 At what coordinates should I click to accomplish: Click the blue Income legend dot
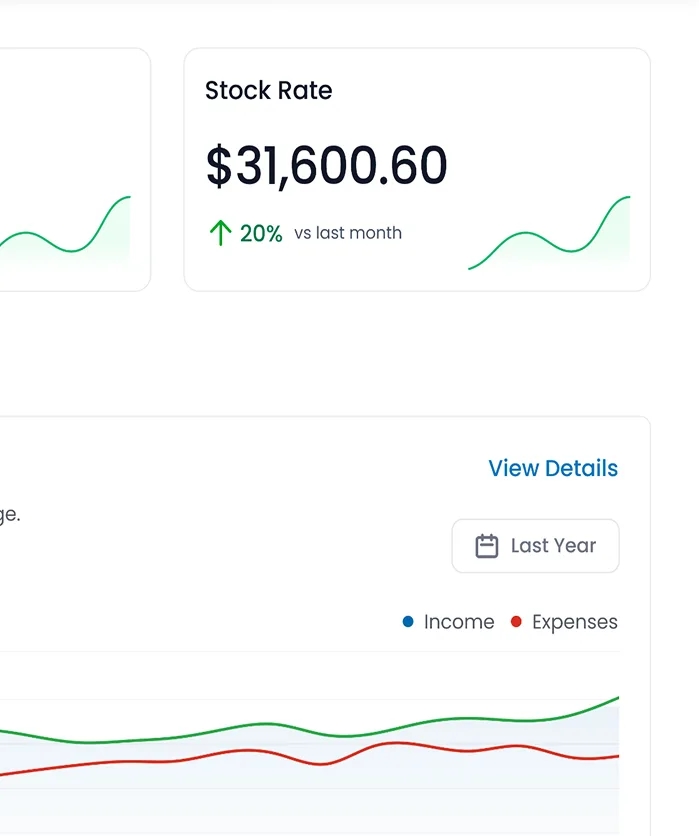[408, 622]
